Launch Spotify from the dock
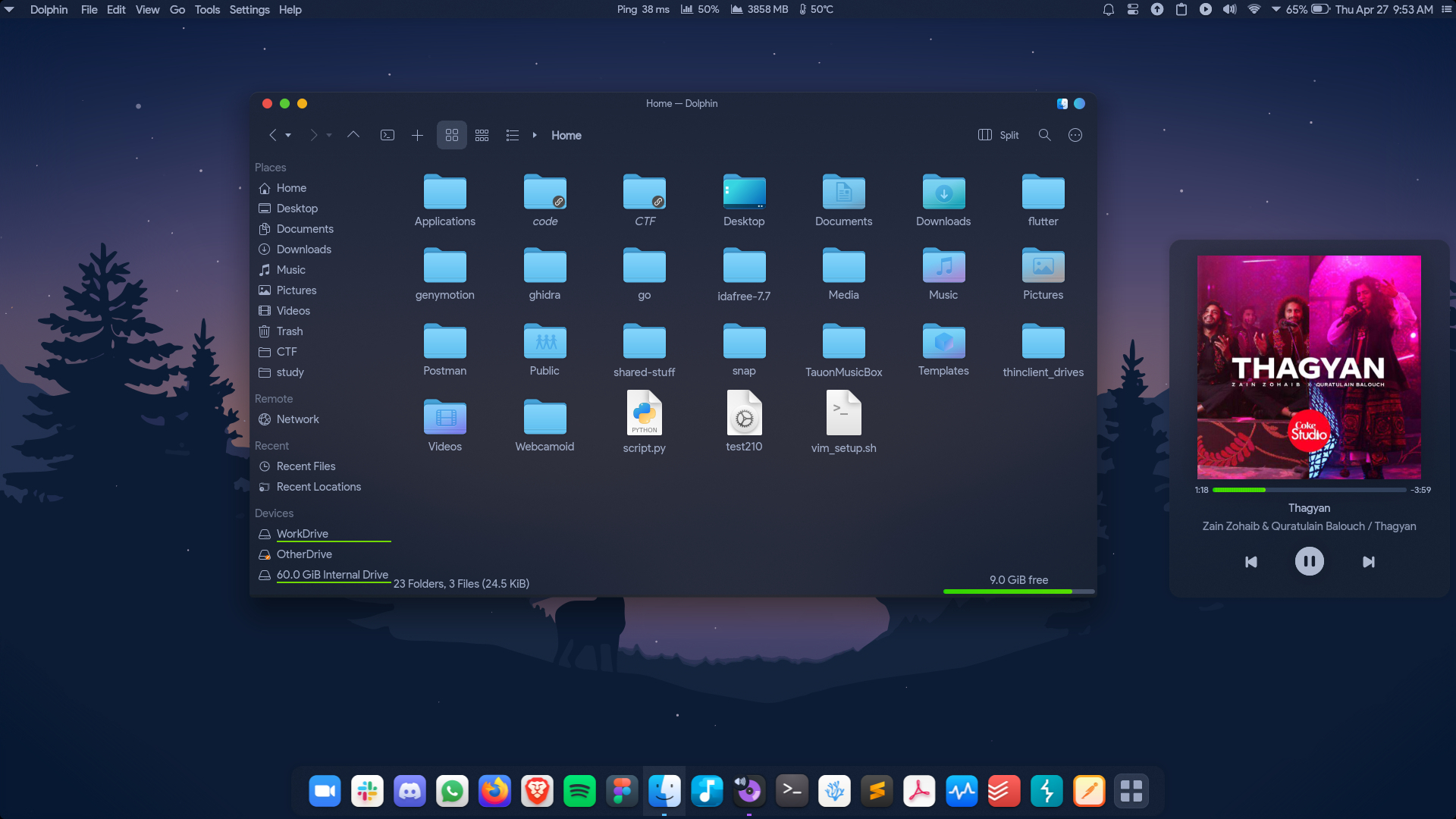The height and width of the screenshot is (819, 1456). 580,791
